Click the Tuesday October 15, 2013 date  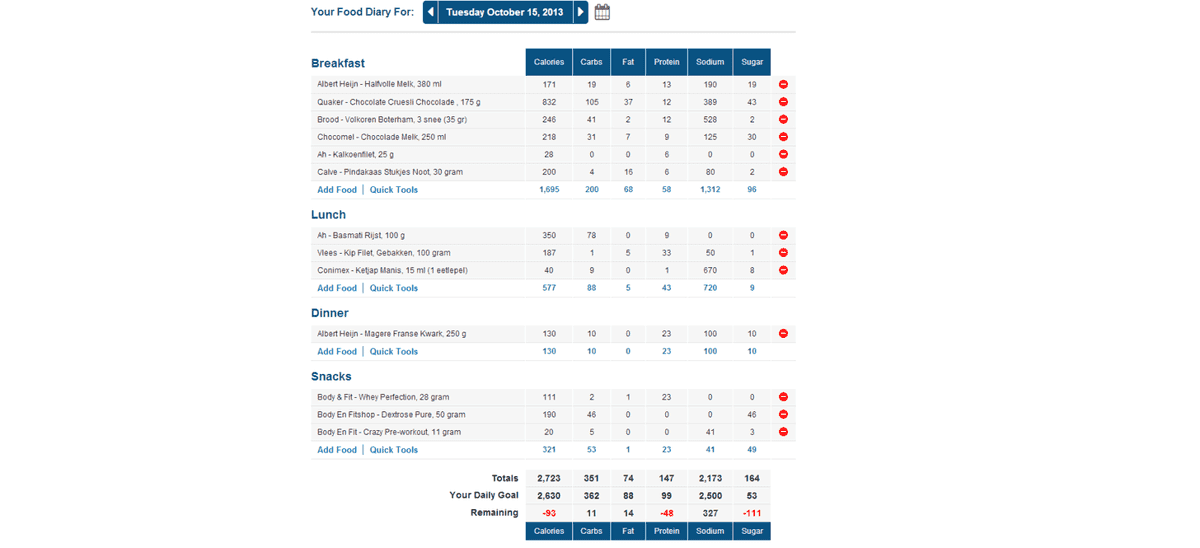[x=505, y=12]
